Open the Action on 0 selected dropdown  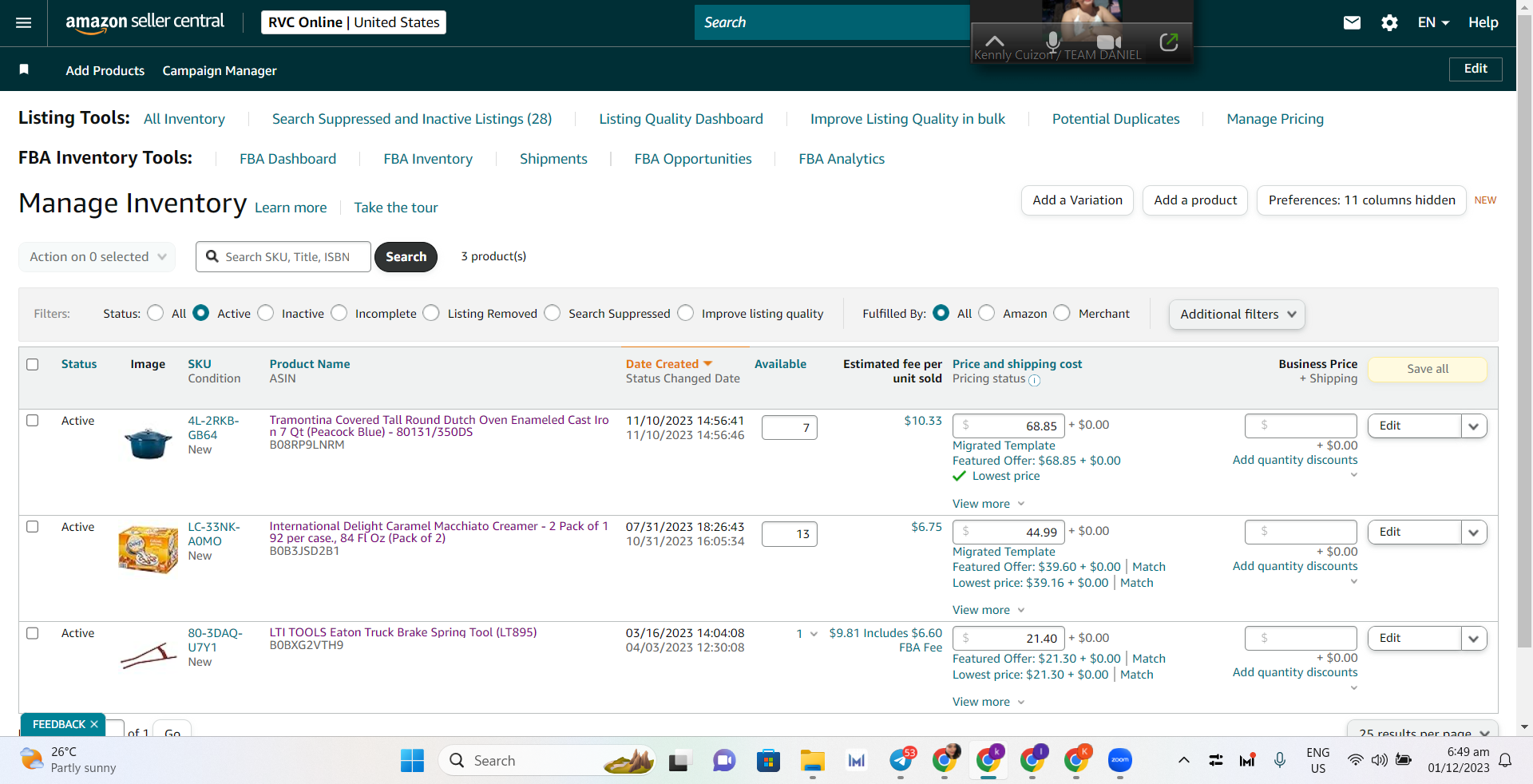[97, 256]
